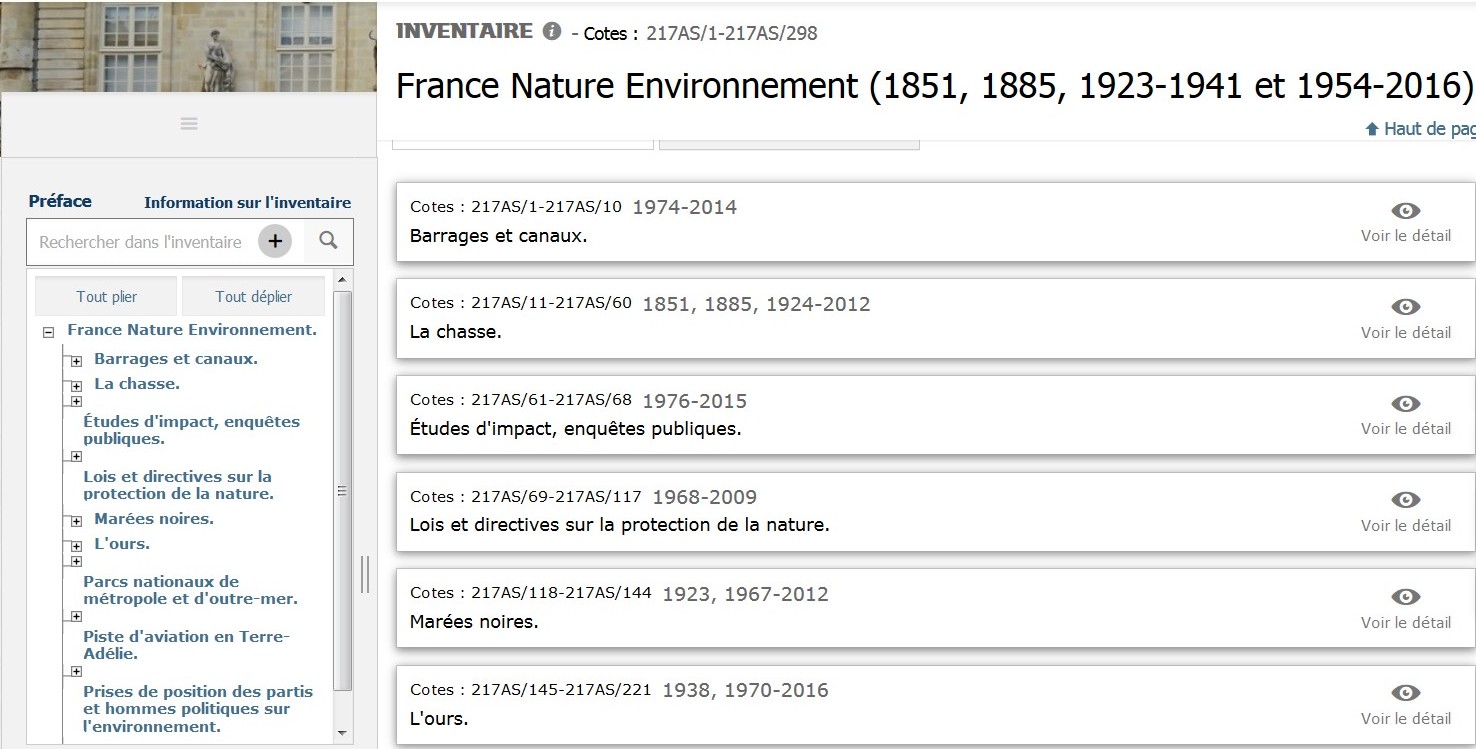The height and width of the screenshot is (749, 1476).
Task: Click the Cotes 217AS/1-217AS/10 text
Action: 516,207
